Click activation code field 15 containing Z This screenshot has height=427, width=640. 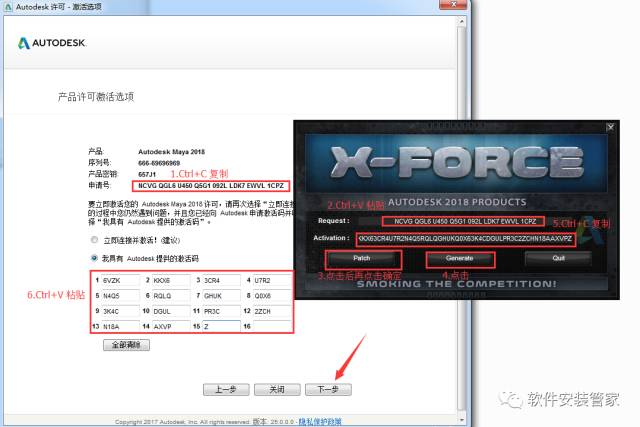pos(220,326)
